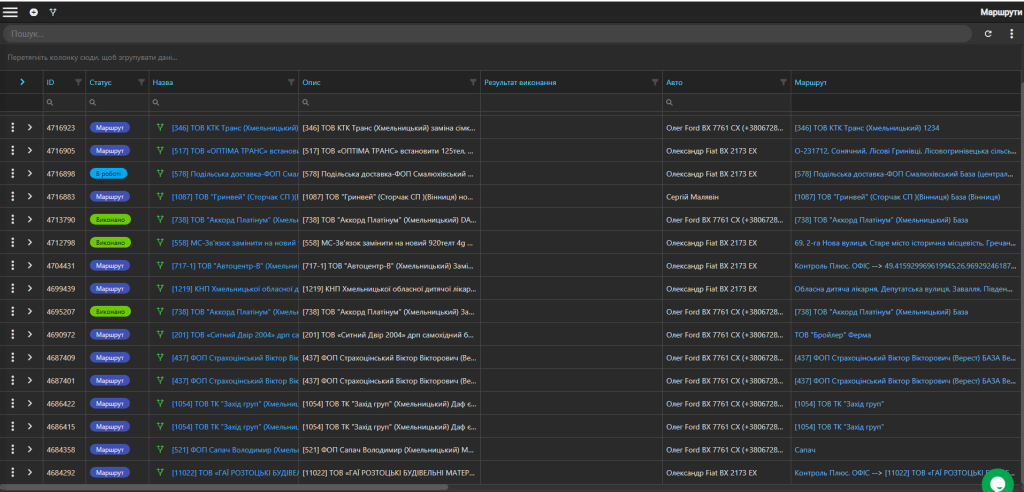Viewport: 1024px width, 492px height.
Task: Open link [201] ТОВ «Ситний Двір 2004» in Назва
Action: point(234,335)
